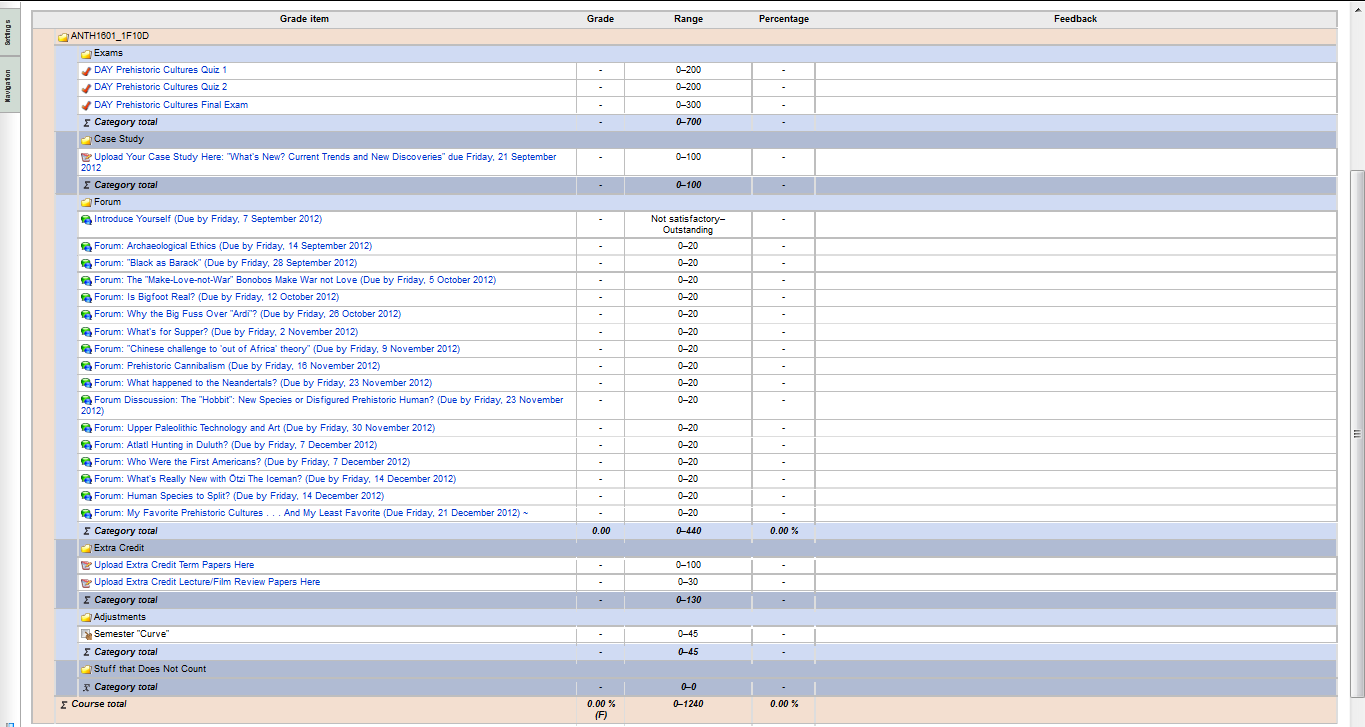Click forum icon beside Human Species to Split?
This screenshot has width=1365, height=727.
click(x=86, y=497)
